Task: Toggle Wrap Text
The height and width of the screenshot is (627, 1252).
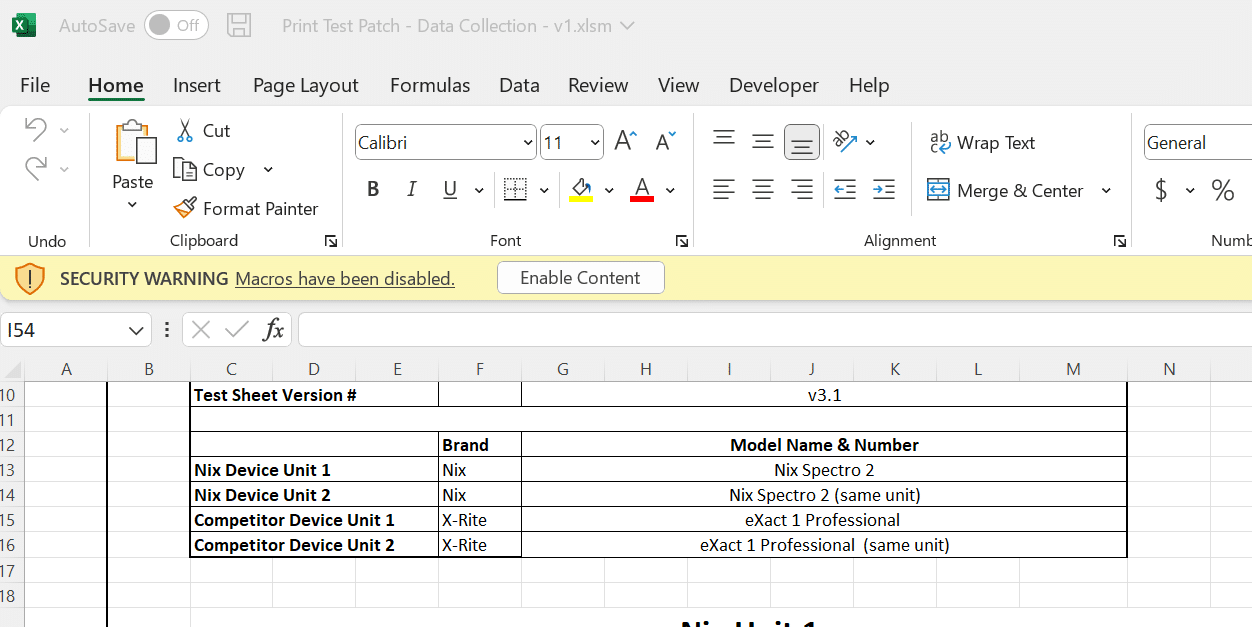Action: (x=982, y=143)
